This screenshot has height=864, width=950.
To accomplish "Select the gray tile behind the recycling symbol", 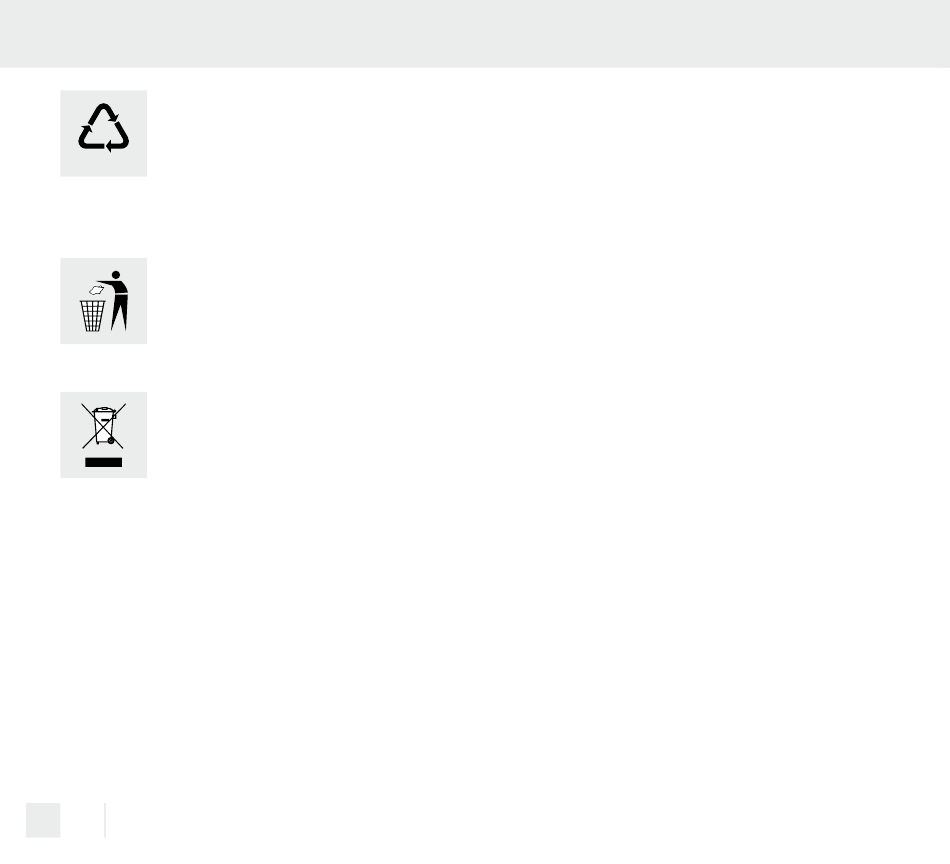I will (104, 133).
